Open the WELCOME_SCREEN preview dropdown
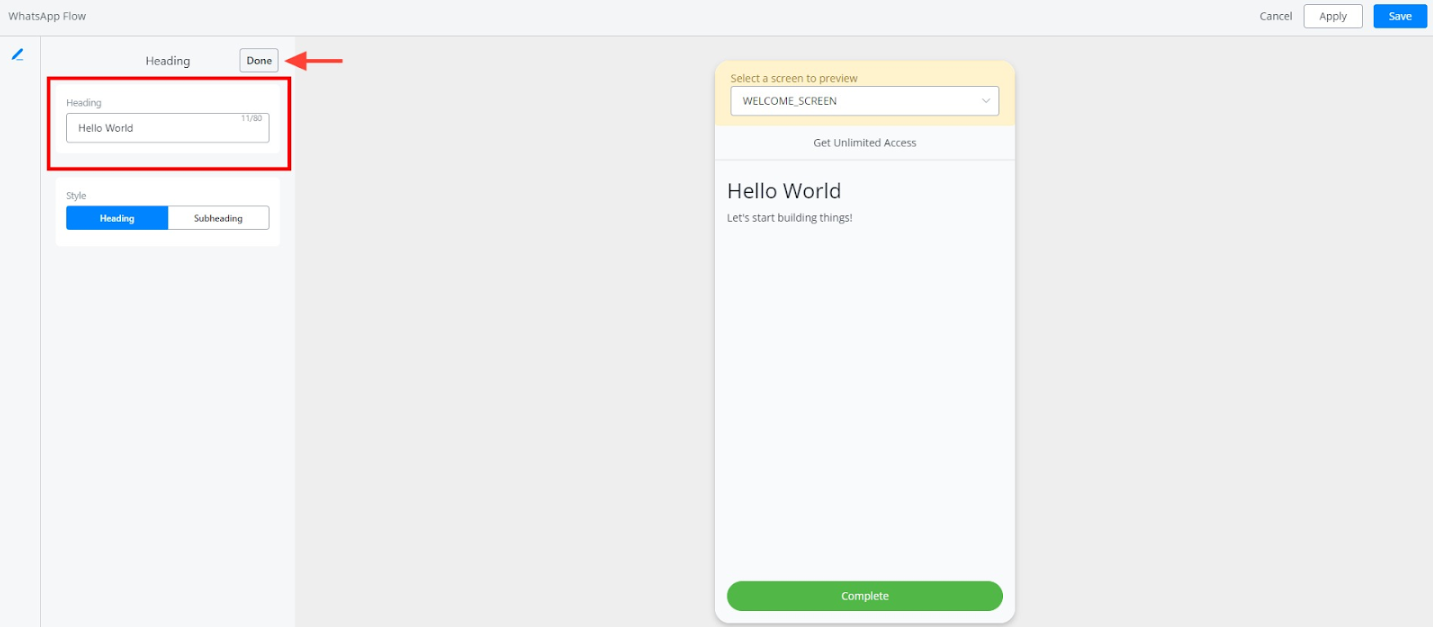1433x627 pixels. tap(863, 101)
